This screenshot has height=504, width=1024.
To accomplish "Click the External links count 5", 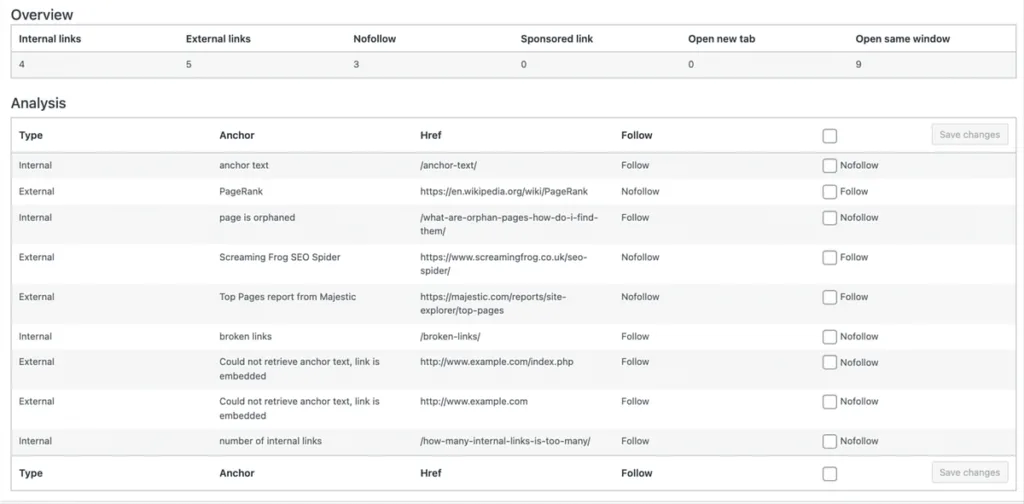I will (189, 65).
